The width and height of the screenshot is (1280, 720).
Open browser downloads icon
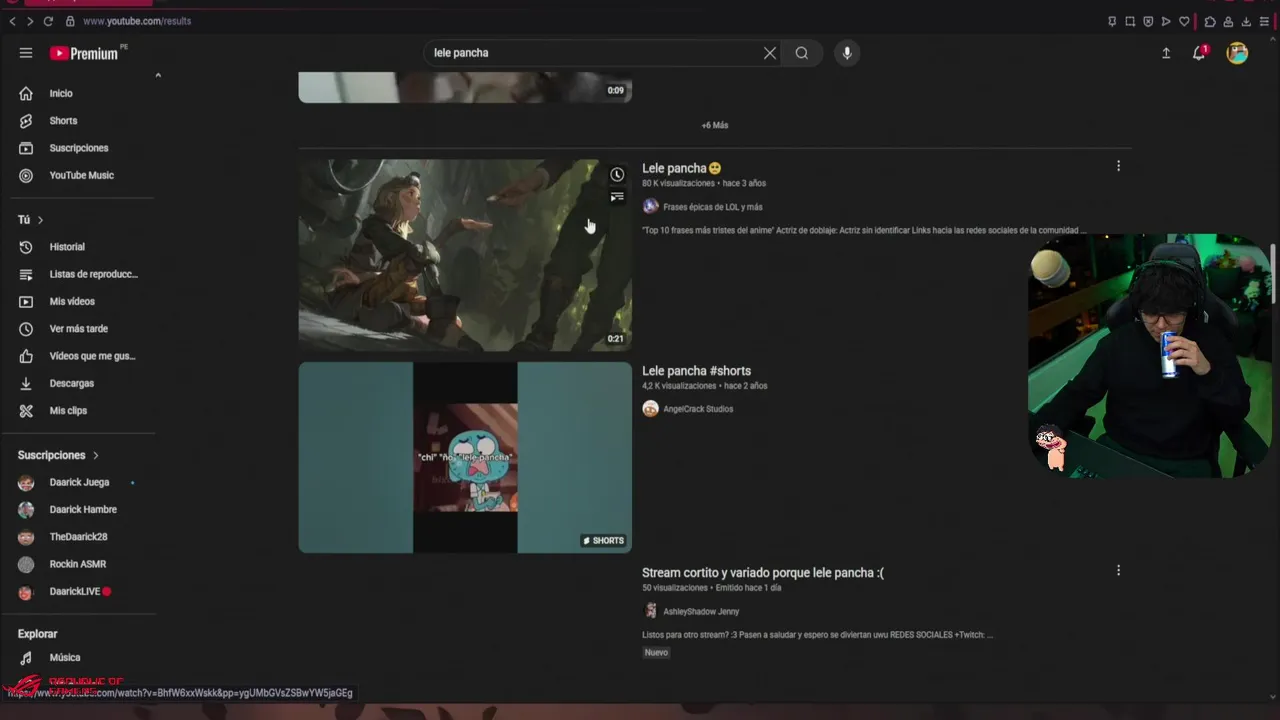coord(1246,21)
